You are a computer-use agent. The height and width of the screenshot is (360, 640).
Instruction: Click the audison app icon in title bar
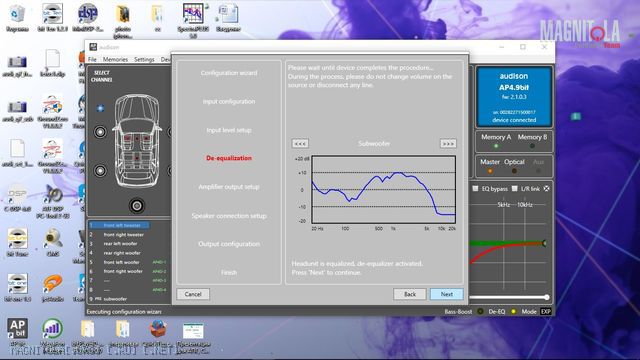tap(93, 47)
